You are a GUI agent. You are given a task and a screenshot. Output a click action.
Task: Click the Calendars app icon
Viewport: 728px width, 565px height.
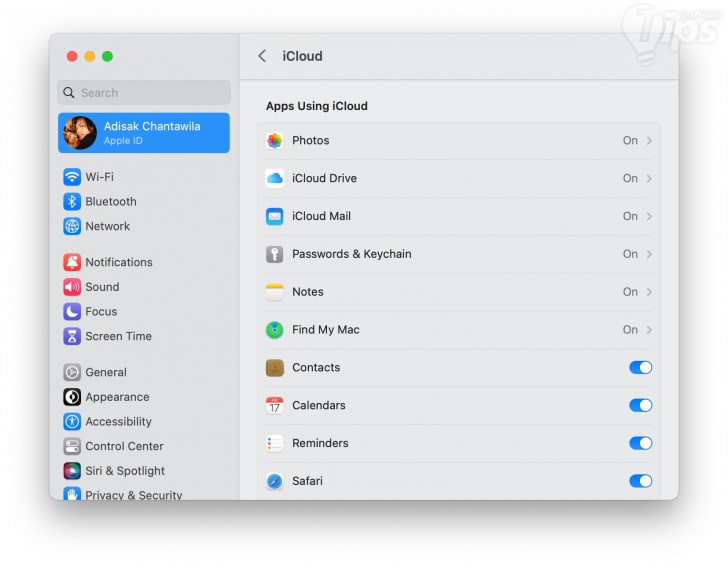click(274, 406)
